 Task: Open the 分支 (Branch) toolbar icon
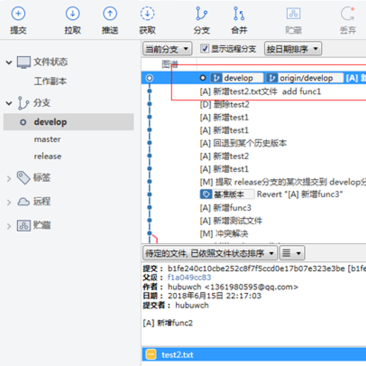coord(201,14)
